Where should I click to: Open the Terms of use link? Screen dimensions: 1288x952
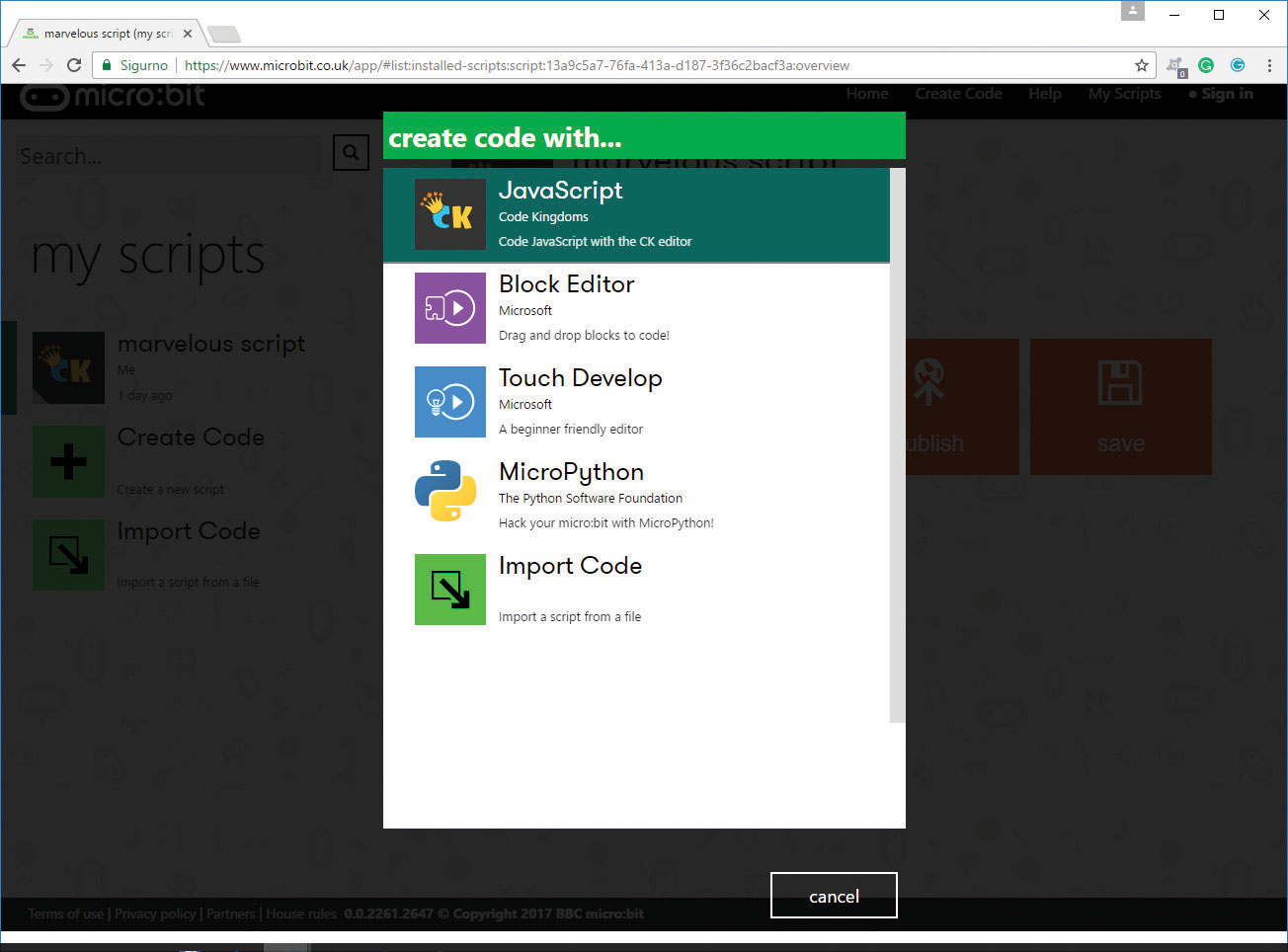click(x=65, y=913)
